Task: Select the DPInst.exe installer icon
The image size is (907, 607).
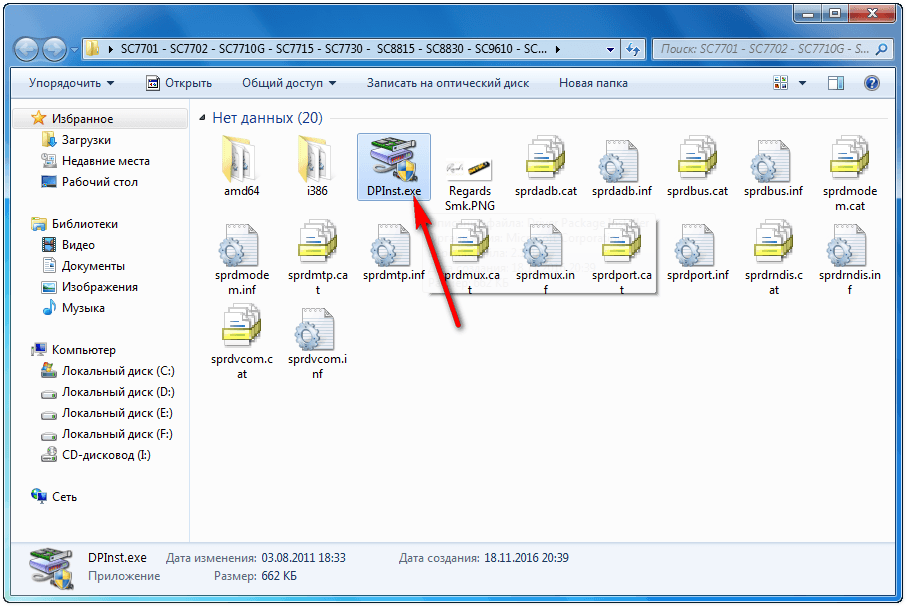Action: coord(393,160)
